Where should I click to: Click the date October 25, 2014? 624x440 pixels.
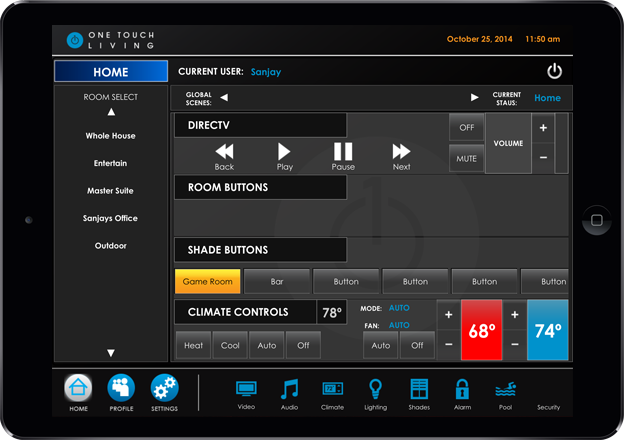click(x=480, y=39)
